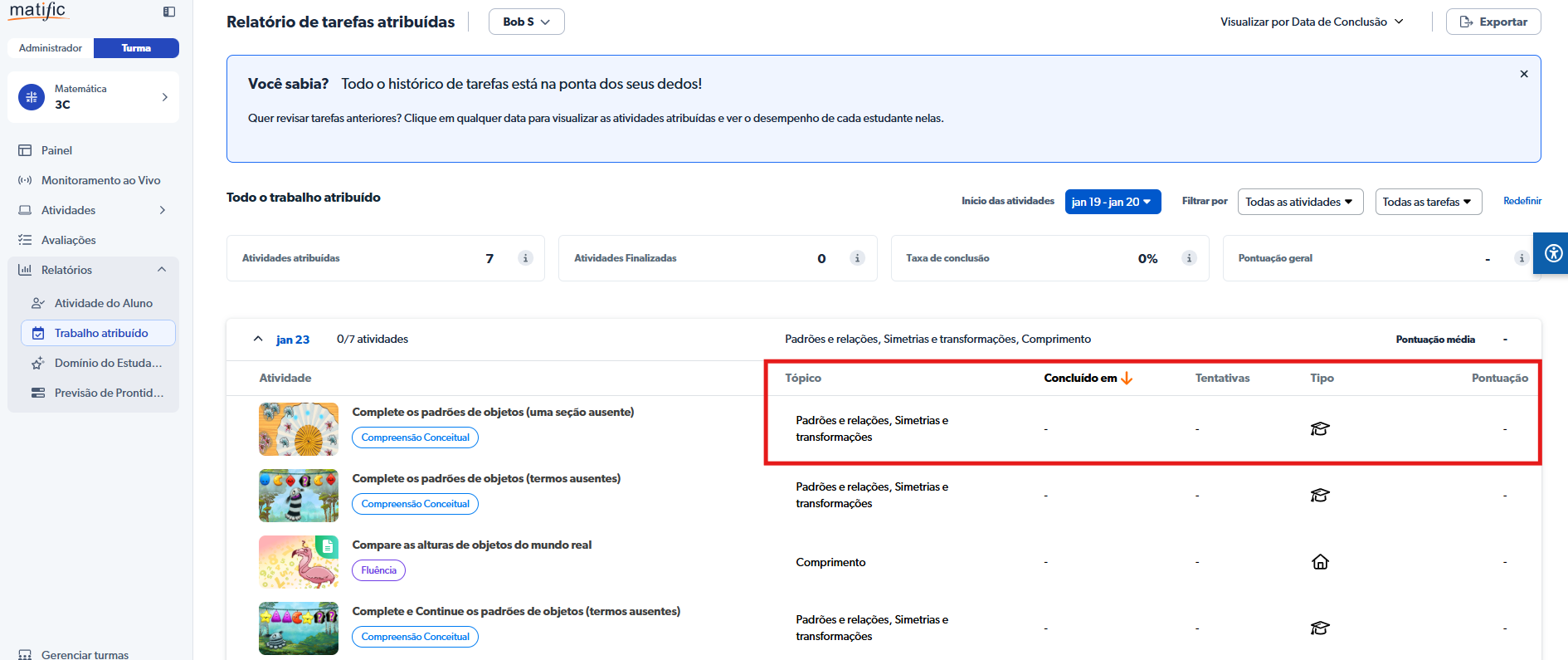Image resolution: width=1568 pixels, height=660 pixels.
Task: Select the Turma mode toggle
Action: click(x=136, y=48)
